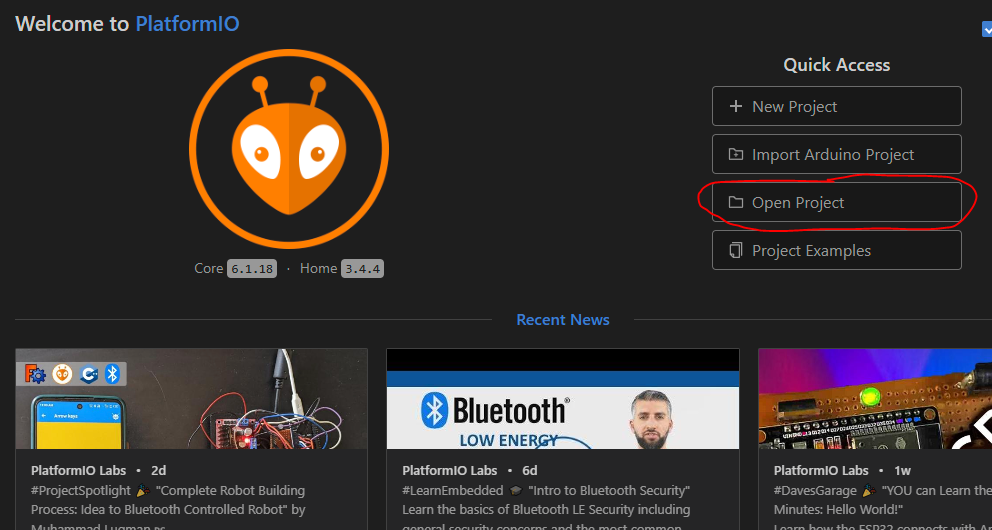Viewport: 992px width, 530px height.
Task: Click the #DavesGarage post text
Action: (883, 508)
